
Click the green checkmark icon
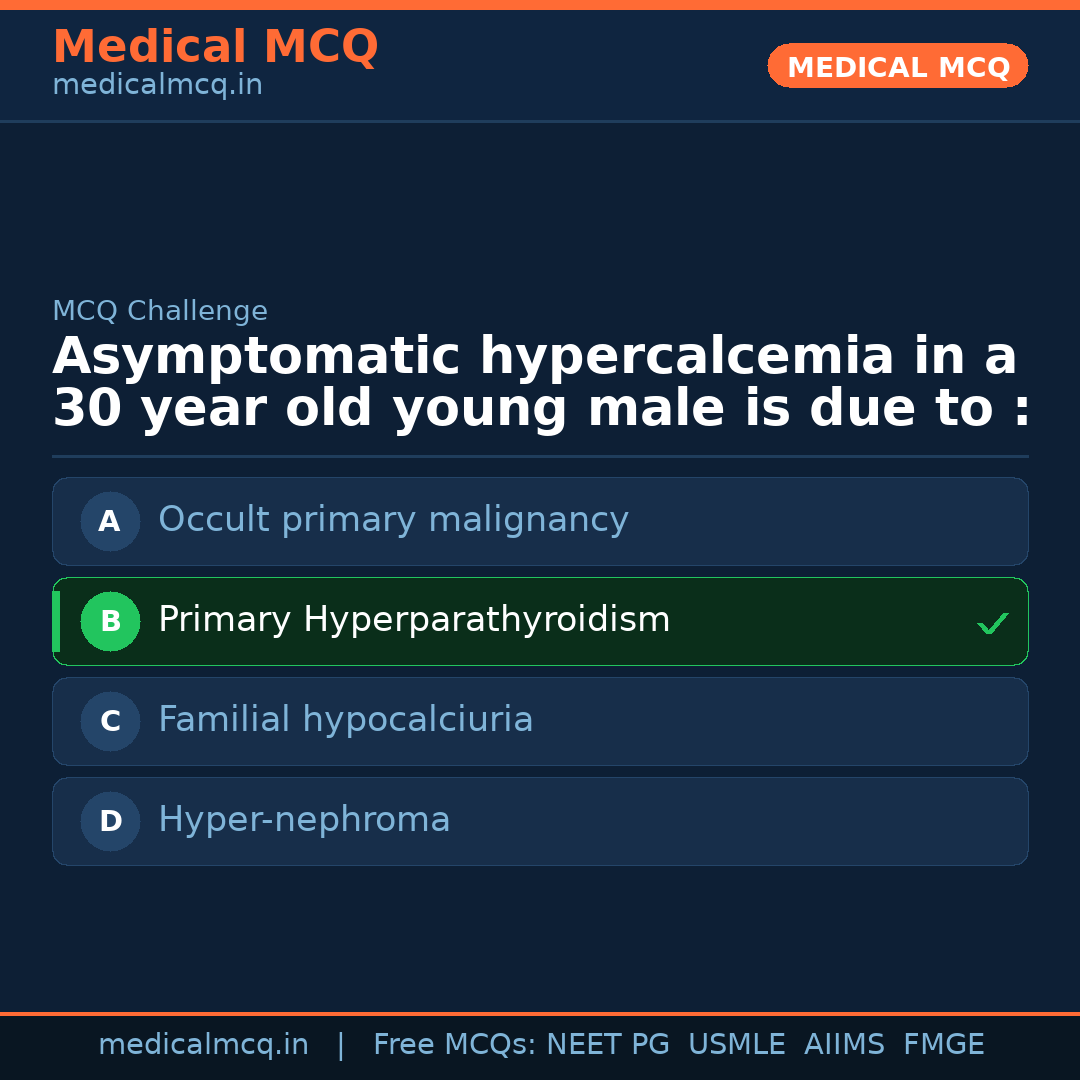[x=992, y=623]
